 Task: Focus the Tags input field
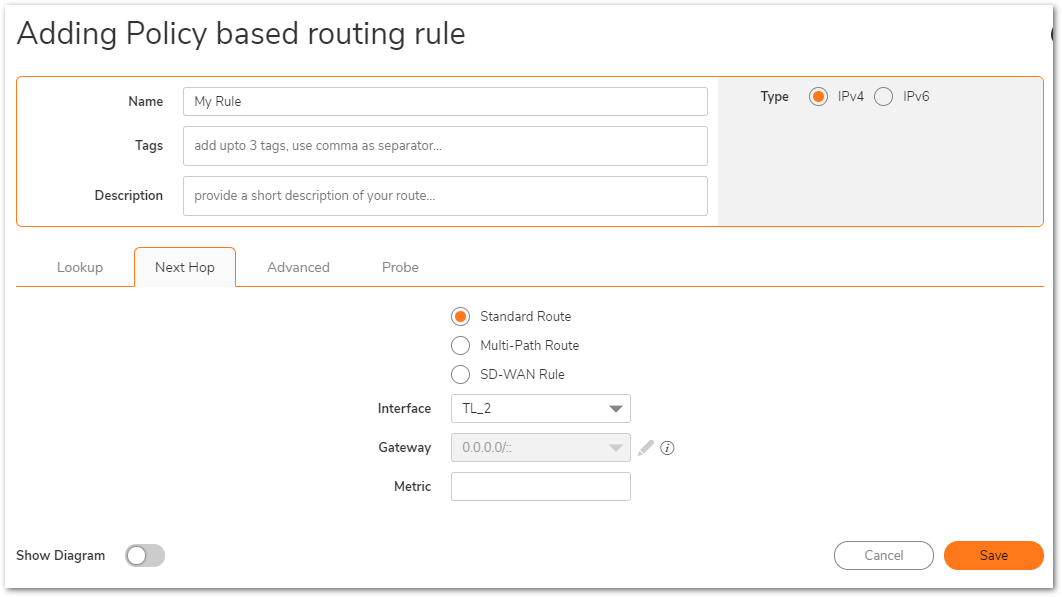[x=445, y=146]
